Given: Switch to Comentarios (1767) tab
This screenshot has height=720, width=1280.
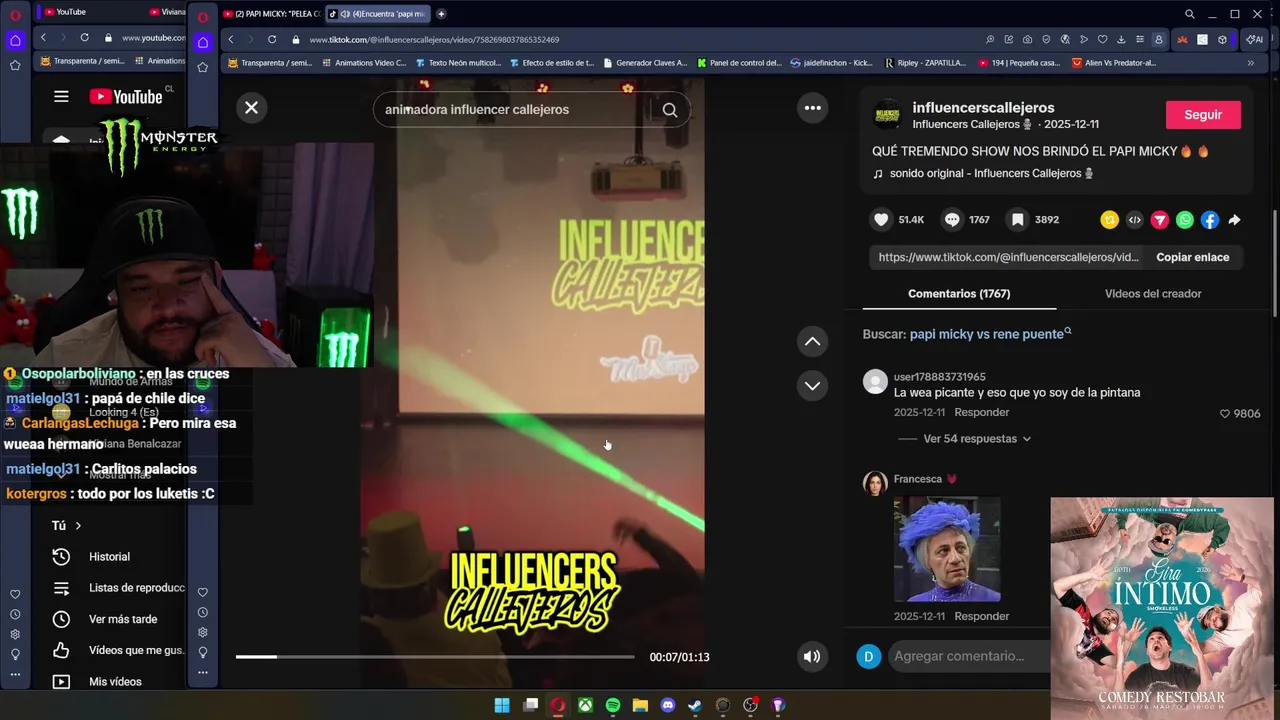Looking at the screenshot, I should (959, 294).
